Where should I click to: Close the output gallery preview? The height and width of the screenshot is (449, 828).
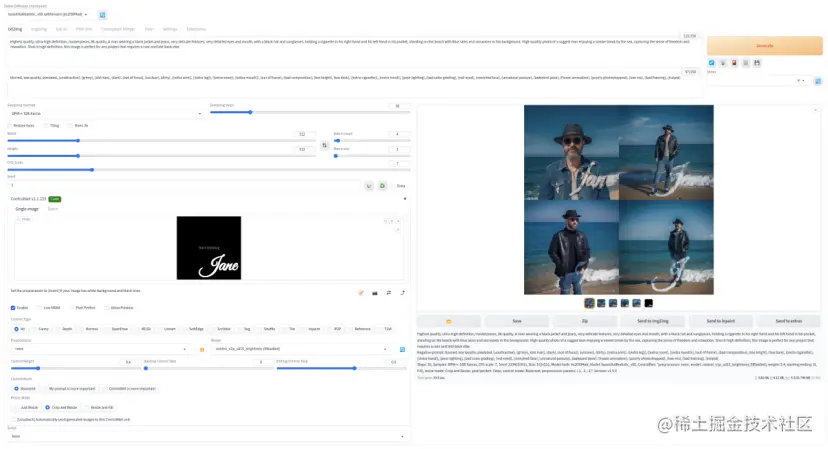pyautogui.click(x=815, y=110)
